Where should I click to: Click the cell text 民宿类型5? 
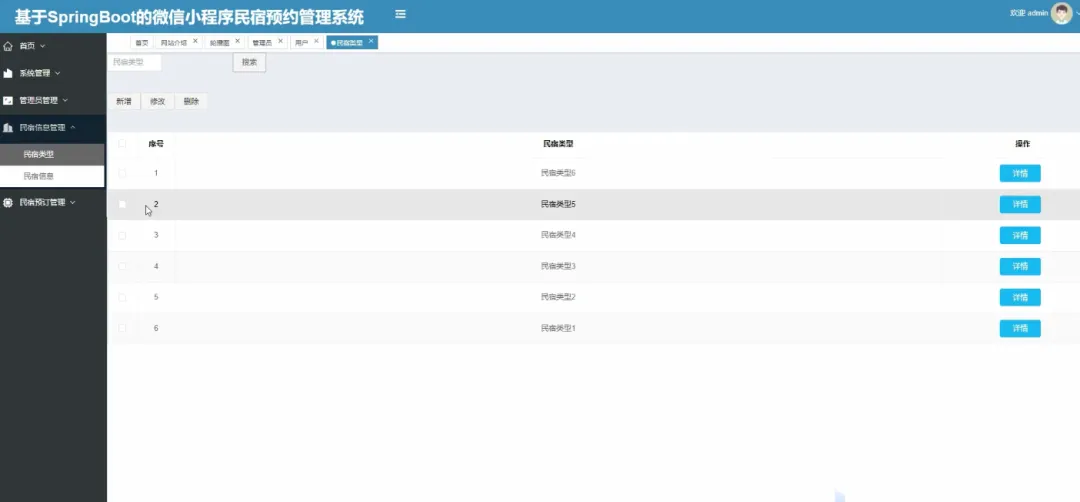(x=558, y=204)
